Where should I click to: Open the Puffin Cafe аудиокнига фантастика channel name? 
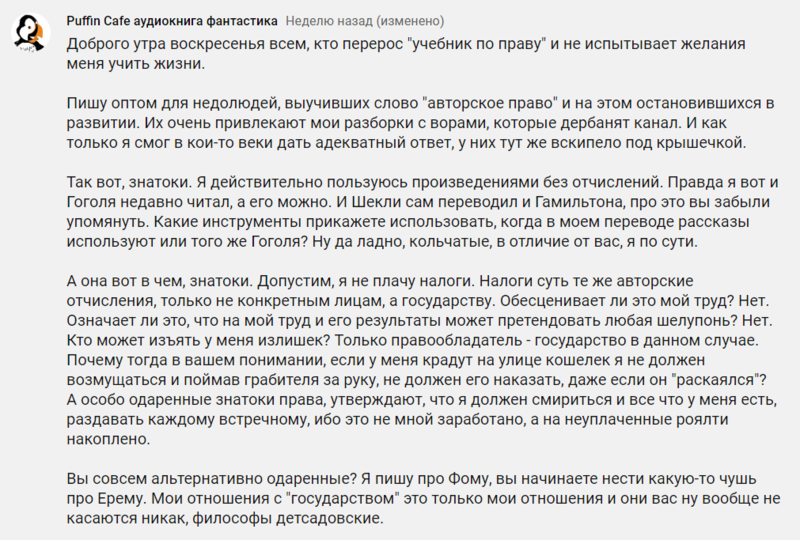tap(172, 21)
